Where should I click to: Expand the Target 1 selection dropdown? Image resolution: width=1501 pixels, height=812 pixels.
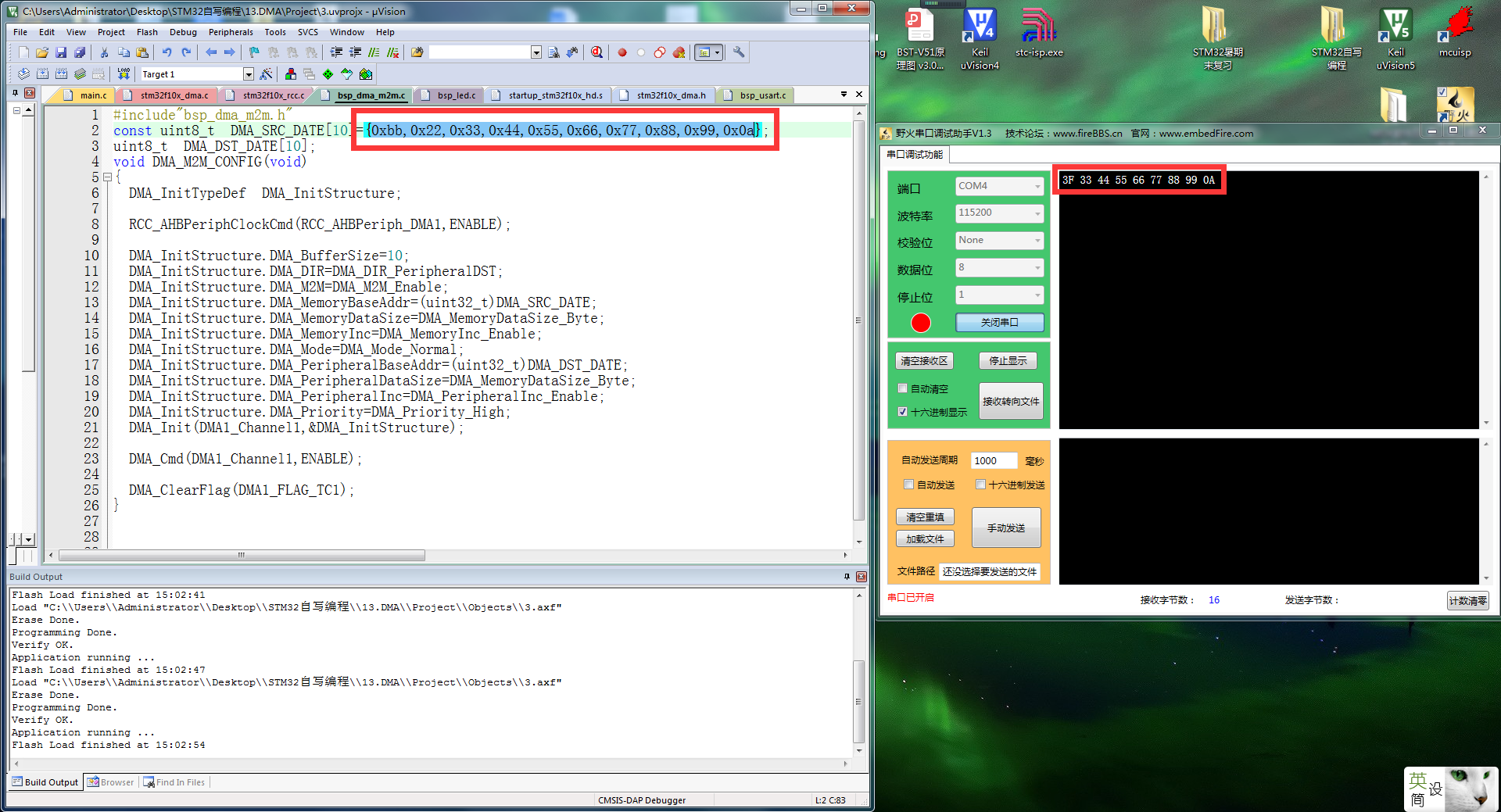coord(249,74)
